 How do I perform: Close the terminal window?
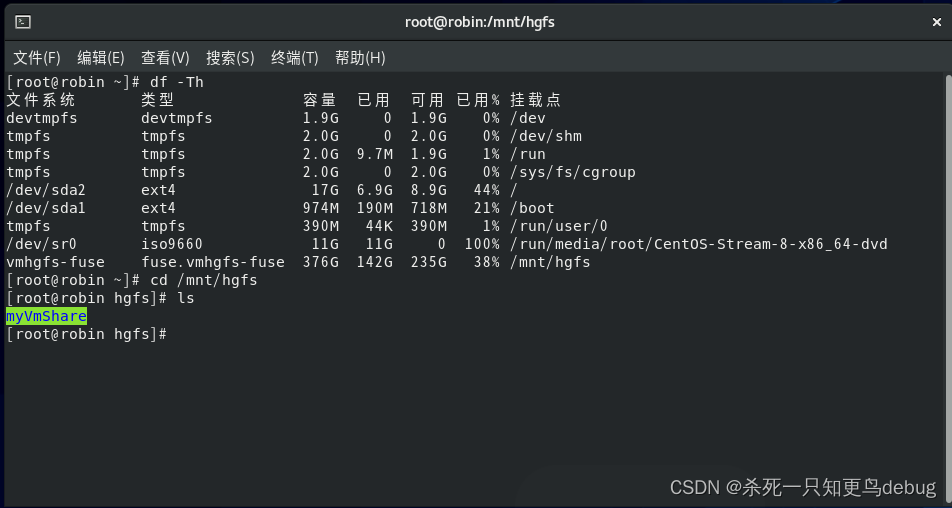point(937,22)
